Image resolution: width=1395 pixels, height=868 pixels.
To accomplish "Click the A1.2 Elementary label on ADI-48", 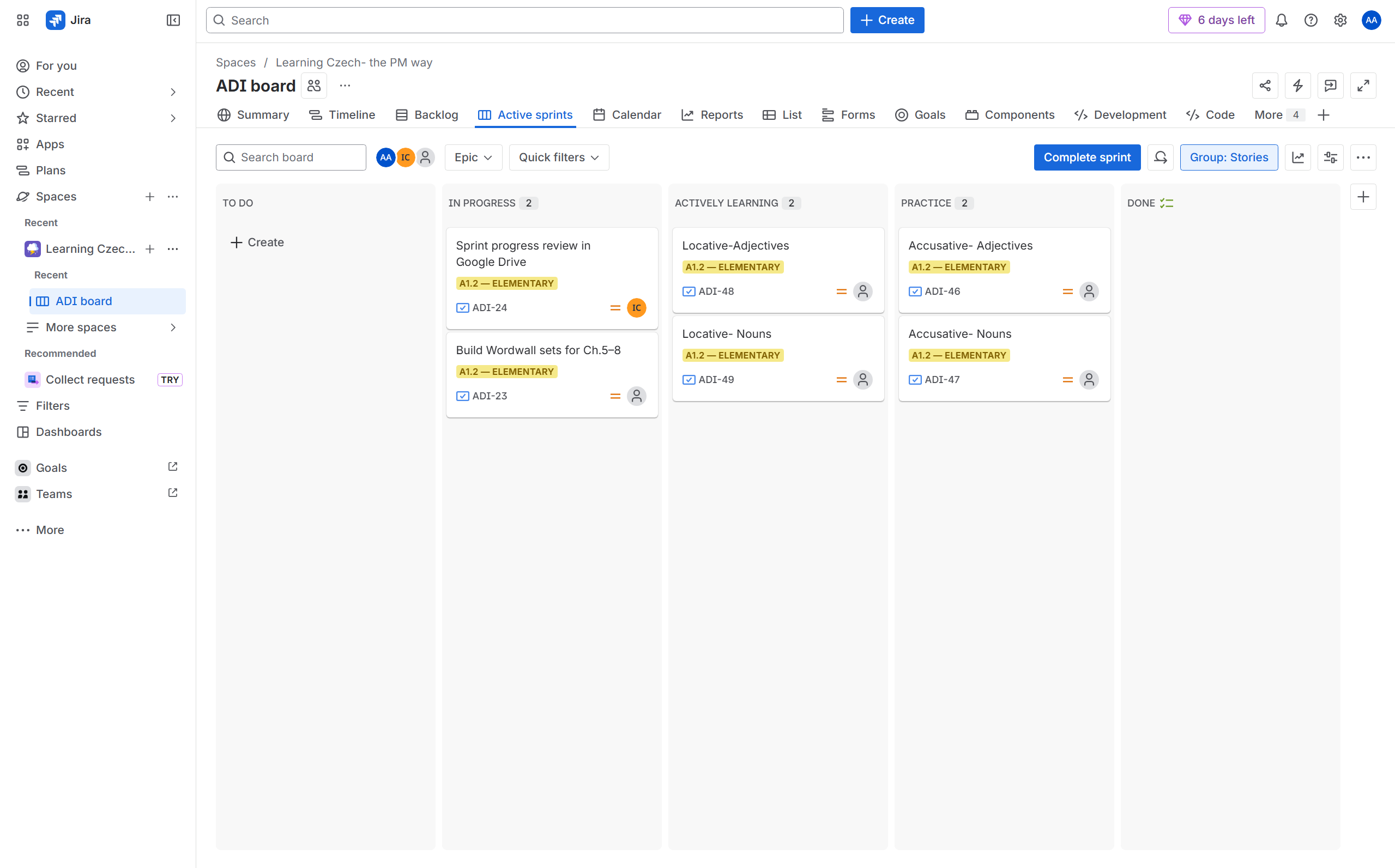I will 732,267.
